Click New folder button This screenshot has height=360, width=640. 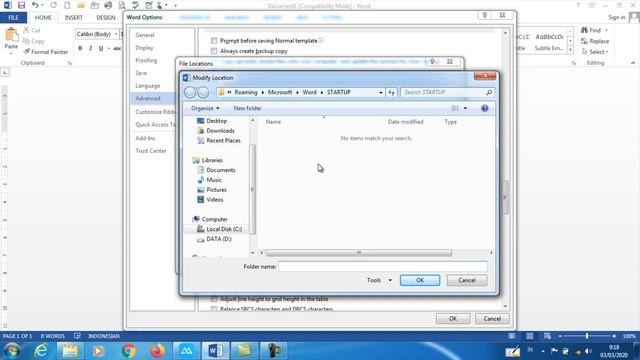(x=247, y=108)
